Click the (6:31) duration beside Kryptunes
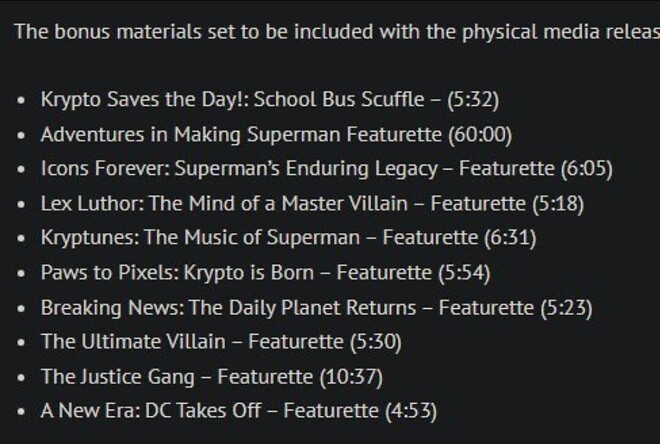 510,238
